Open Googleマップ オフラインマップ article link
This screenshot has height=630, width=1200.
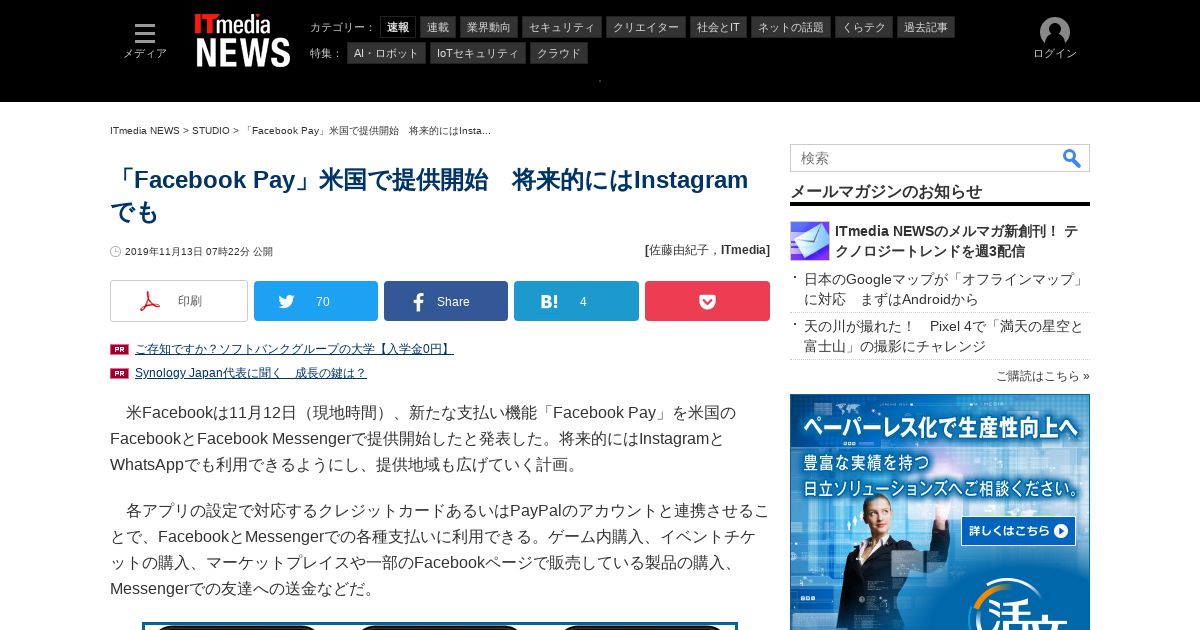[945, 289]
